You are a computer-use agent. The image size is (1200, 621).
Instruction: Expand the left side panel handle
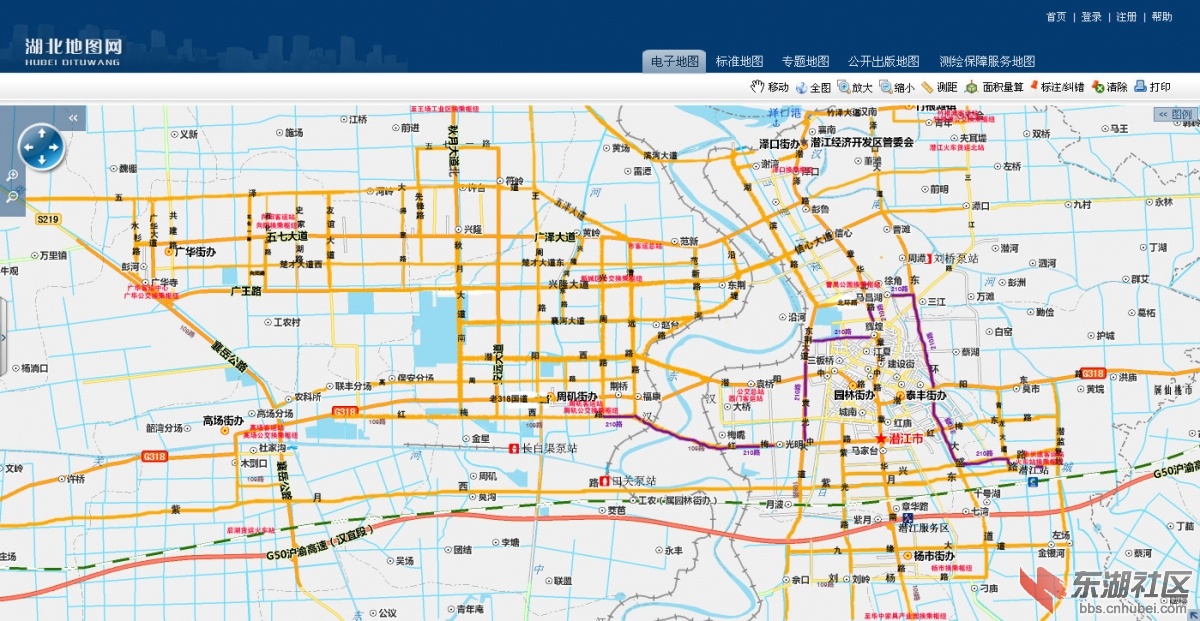click(x=3, y=336)
